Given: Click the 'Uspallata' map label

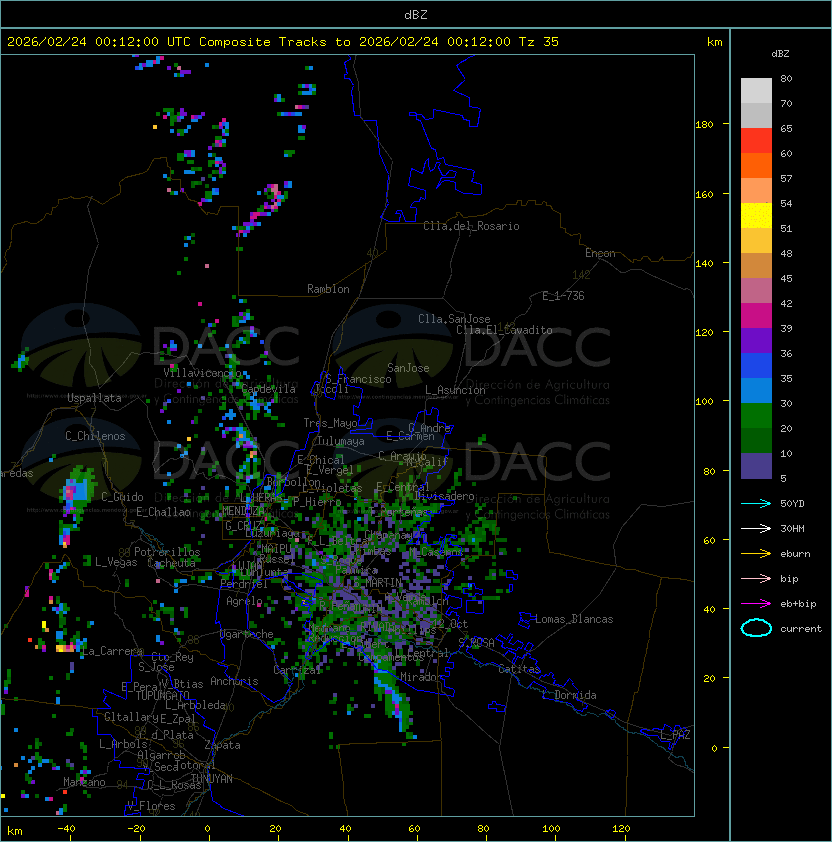Looking at the screenshot, I should 94,398.
